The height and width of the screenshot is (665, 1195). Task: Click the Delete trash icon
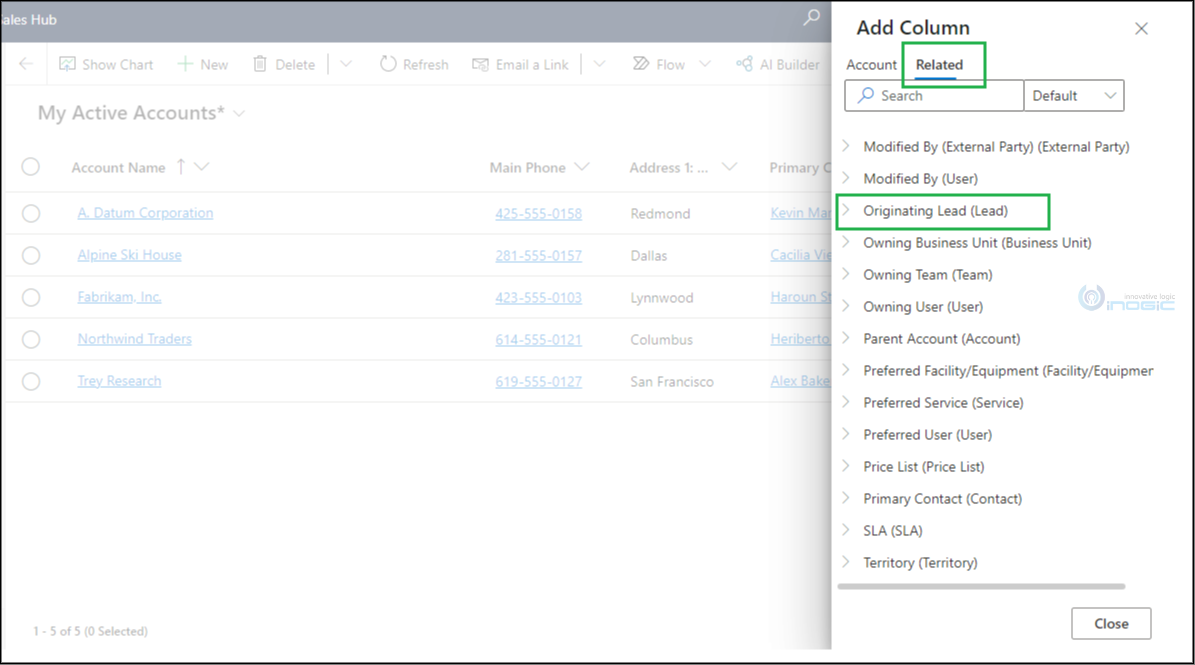click(260, 64)
